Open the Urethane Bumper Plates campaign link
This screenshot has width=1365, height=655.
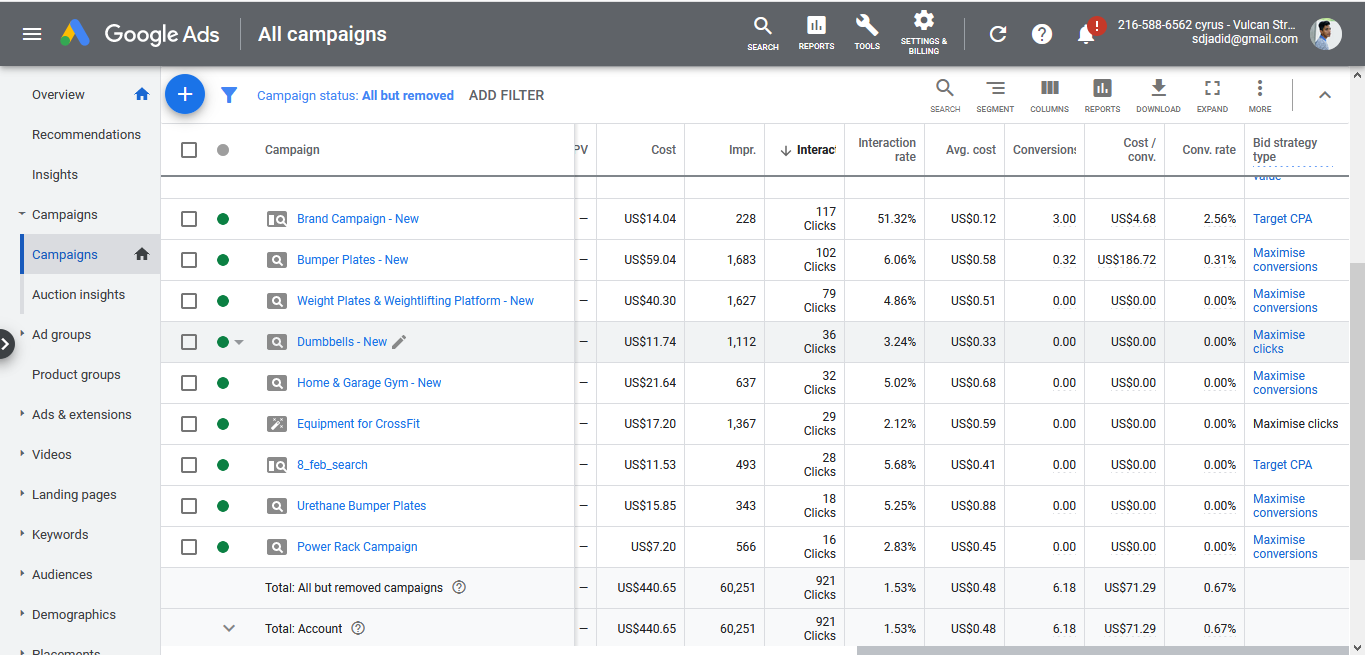pyautogui.click(x=361, y=506)
